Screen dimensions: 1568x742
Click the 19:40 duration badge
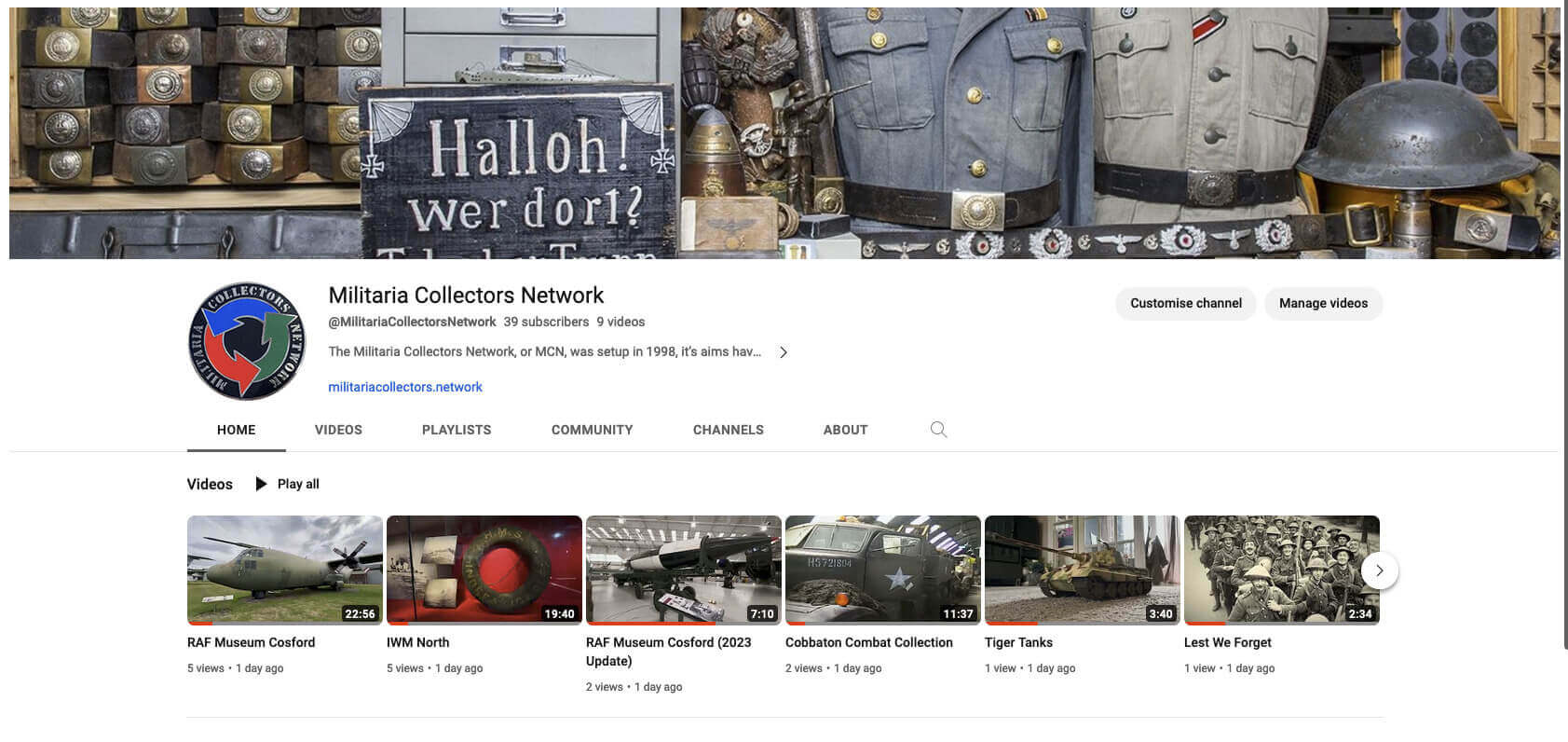(x=559, y=613)
